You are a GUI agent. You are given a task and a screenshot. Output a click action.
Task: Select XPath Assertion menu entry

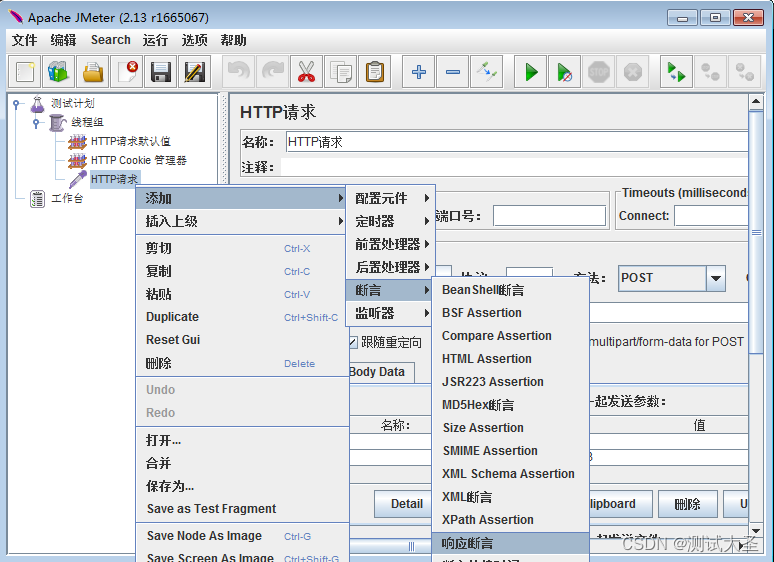click(x=510, y=520)
